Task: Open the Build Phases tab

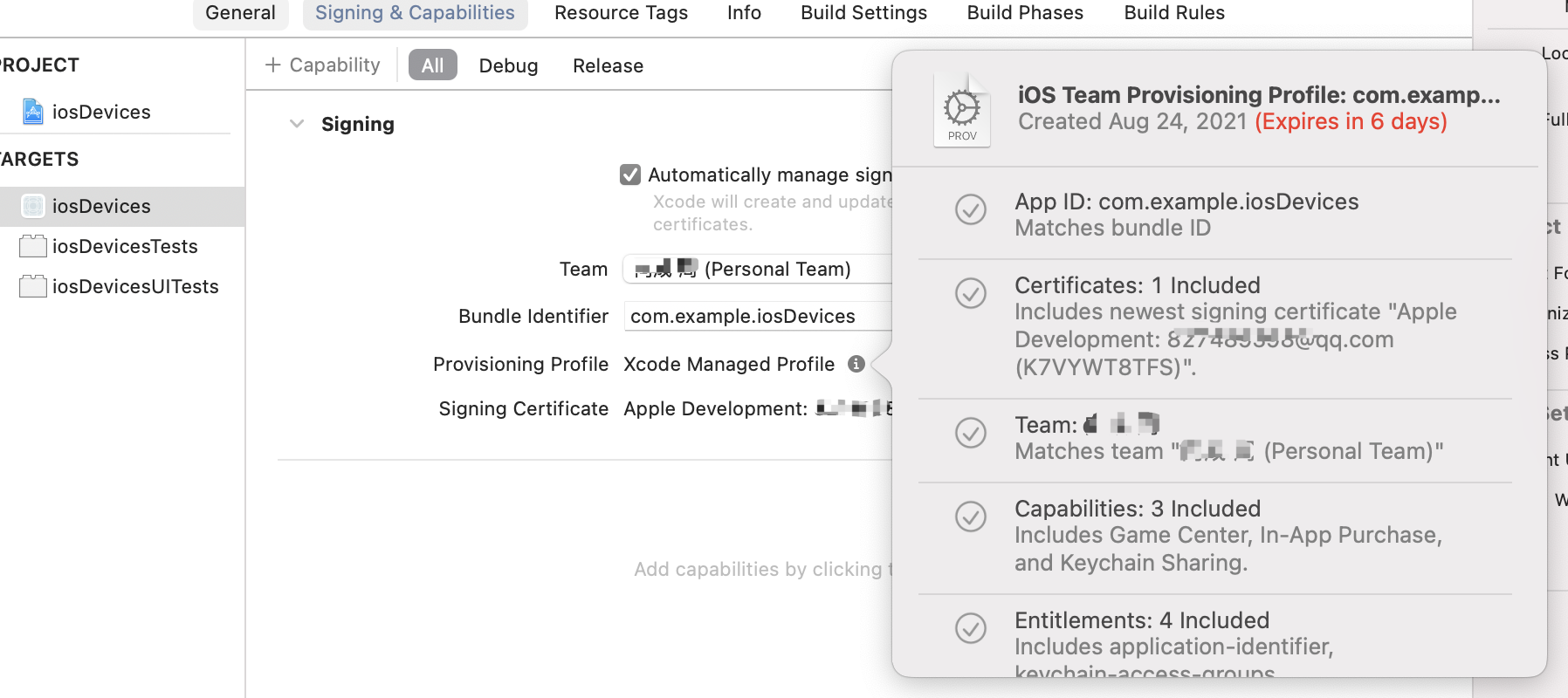Action: coord(1025,13)
